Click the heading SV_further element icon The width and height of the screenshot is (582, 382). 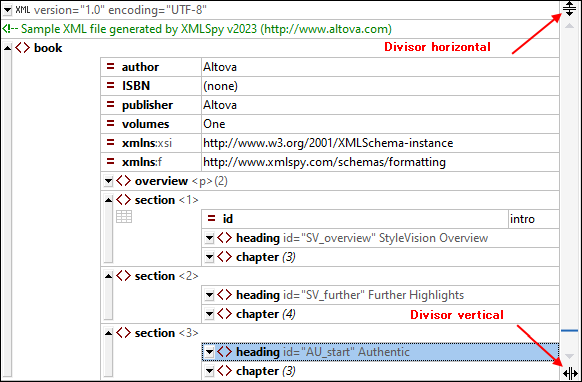point(225,295)
